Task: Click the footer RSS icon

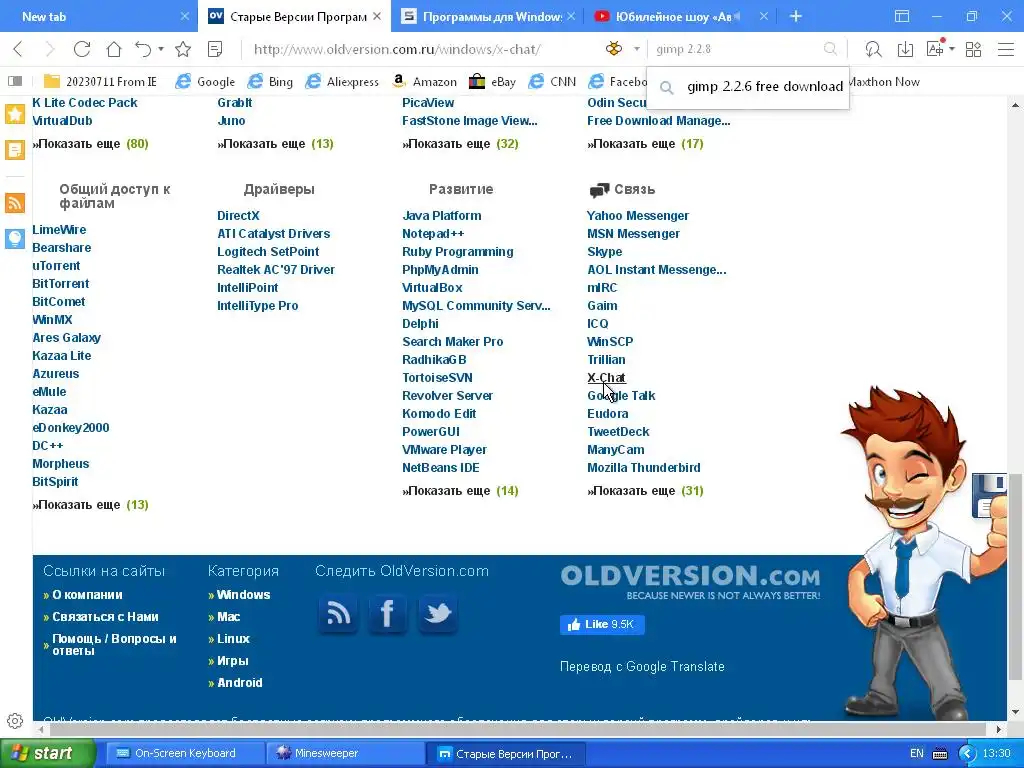Action: (x=338, y=613)
